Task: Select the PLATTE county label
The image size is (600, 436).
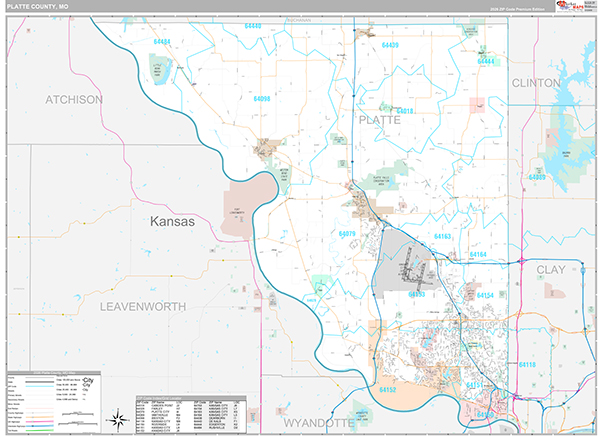Action: point(380,120)
